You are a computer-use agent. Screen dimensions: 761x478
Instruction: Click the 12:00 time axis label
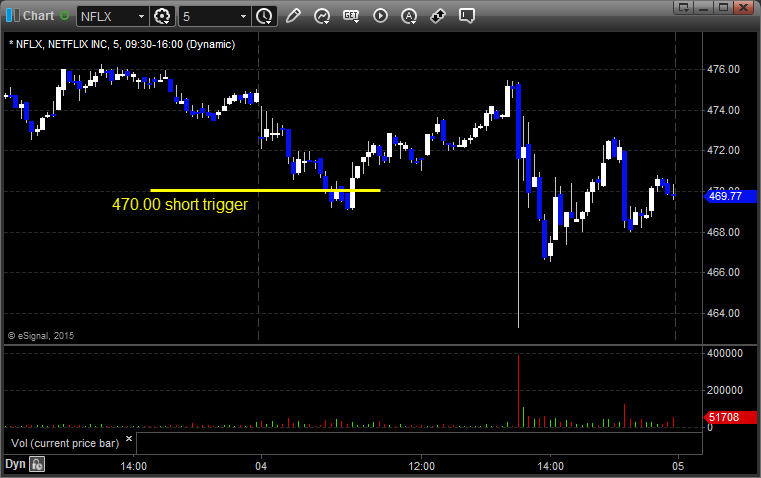pyautogui.click(x=421, y=466)
